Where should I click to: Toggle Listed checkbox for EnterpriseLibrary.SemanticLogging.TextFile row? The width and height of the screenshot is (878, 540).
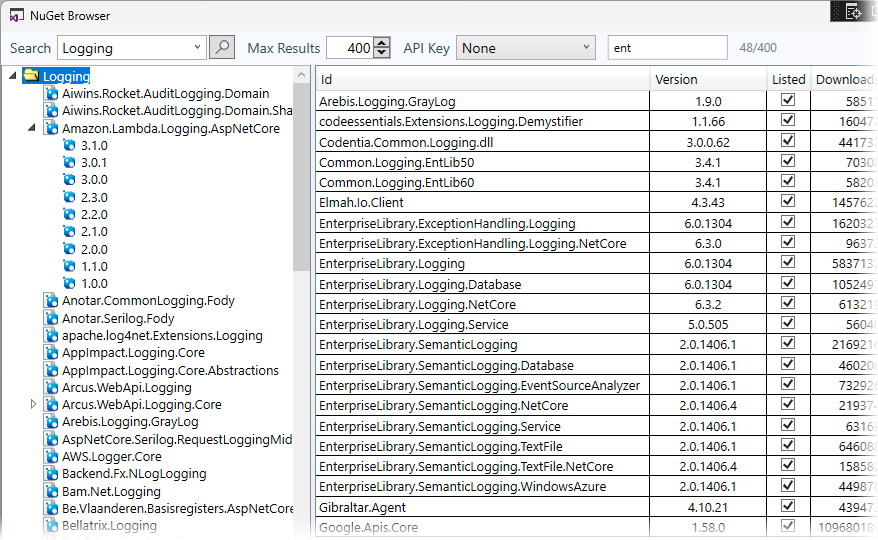(x=788, y=445)
